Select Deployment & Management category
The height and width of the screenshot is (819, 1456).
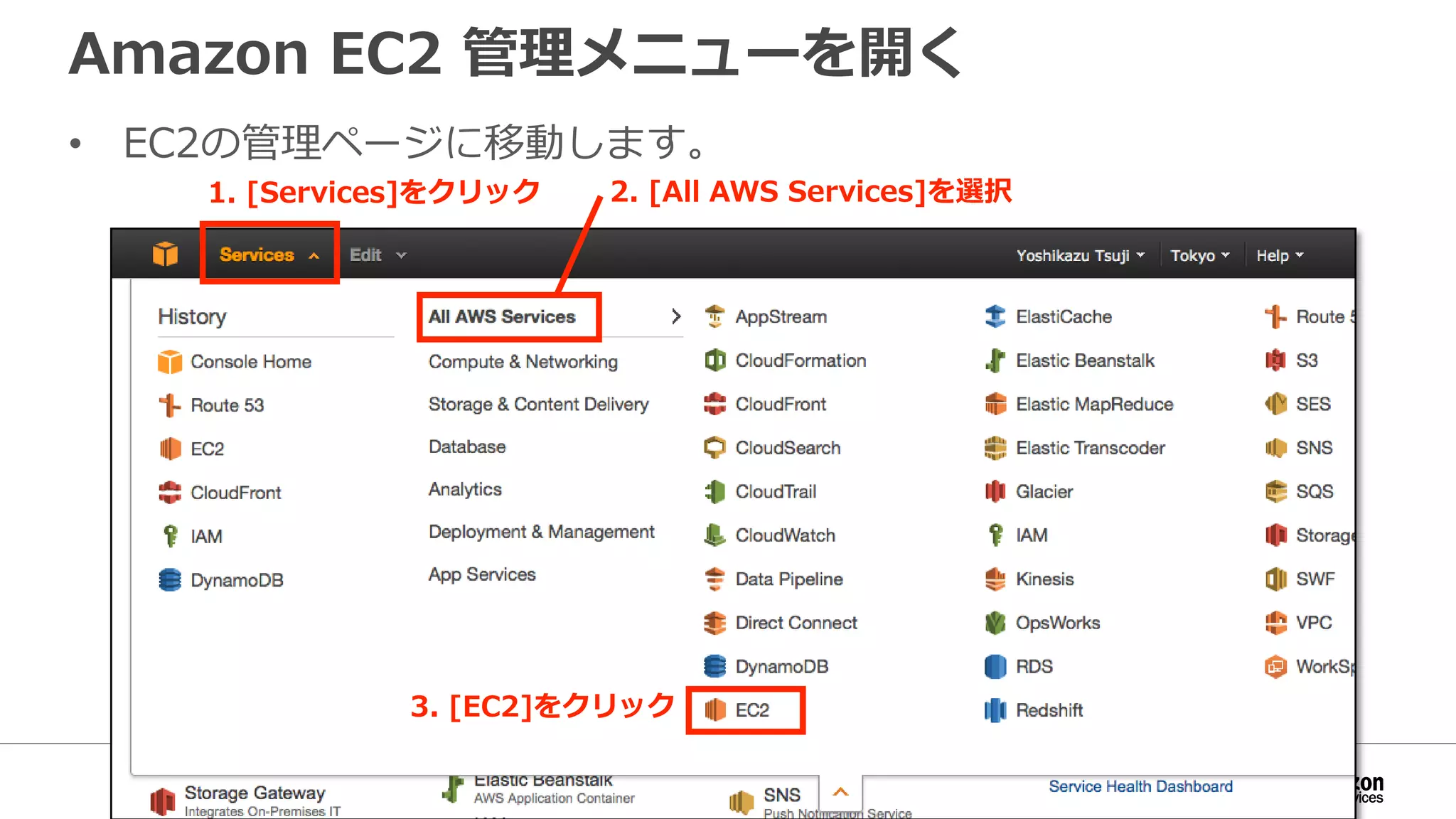point(541,532)
